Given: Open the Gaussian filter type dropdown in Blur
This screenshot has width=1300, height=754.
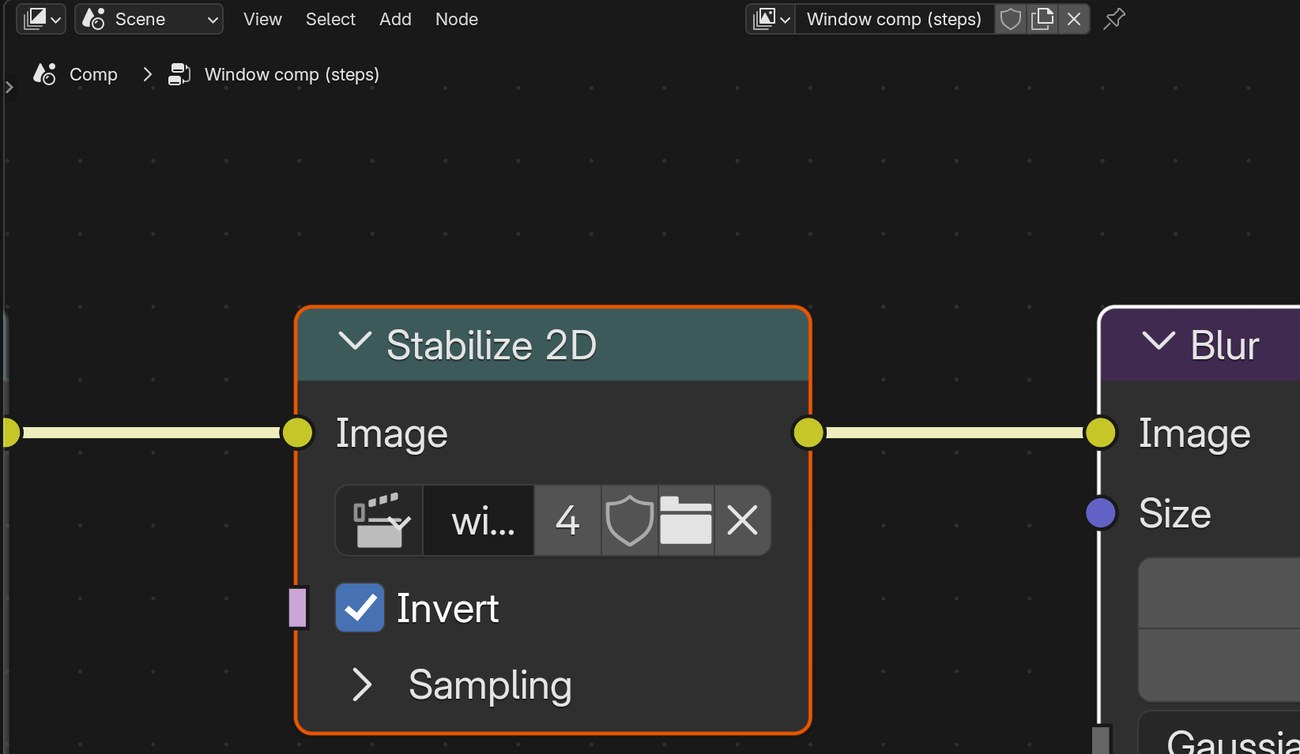Looking at the screenshot, I should (1219, 732).
